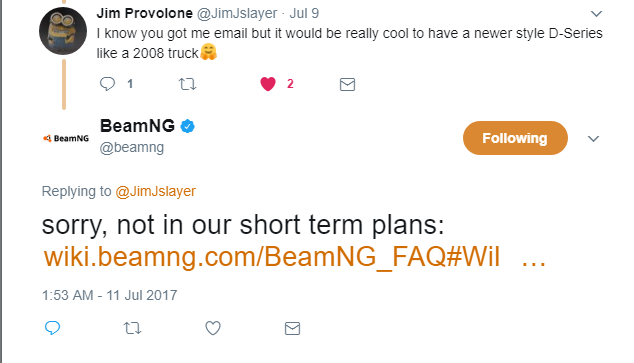Like the BeamNG tweet with heart icon
Viewport: 634px width, 363px height.
213,328
